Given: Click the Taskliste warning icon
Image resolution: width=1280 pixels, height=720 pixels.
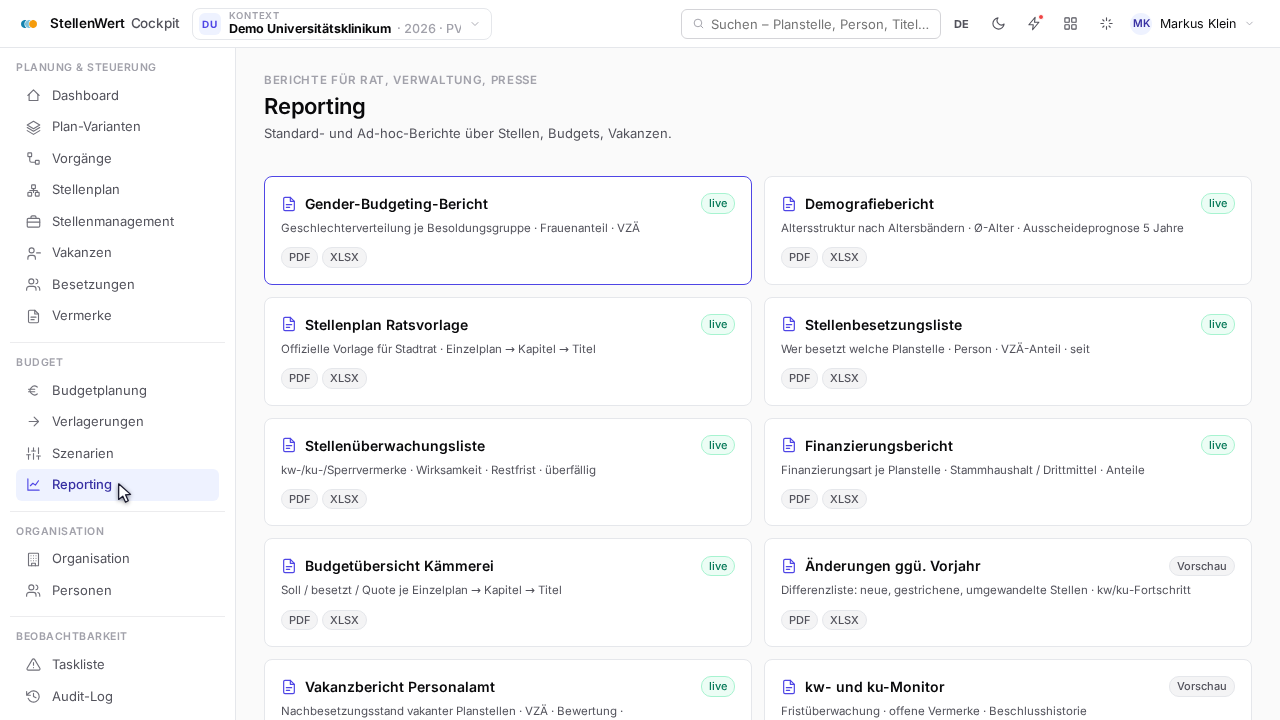Looking at the screenshot, I should [x=33, y=665].
